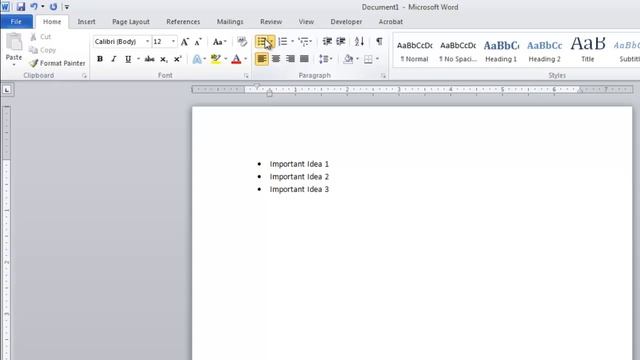Viewport: 640px width, 360px height.
Task: Apply the No Spacing style
Action: 458,51
